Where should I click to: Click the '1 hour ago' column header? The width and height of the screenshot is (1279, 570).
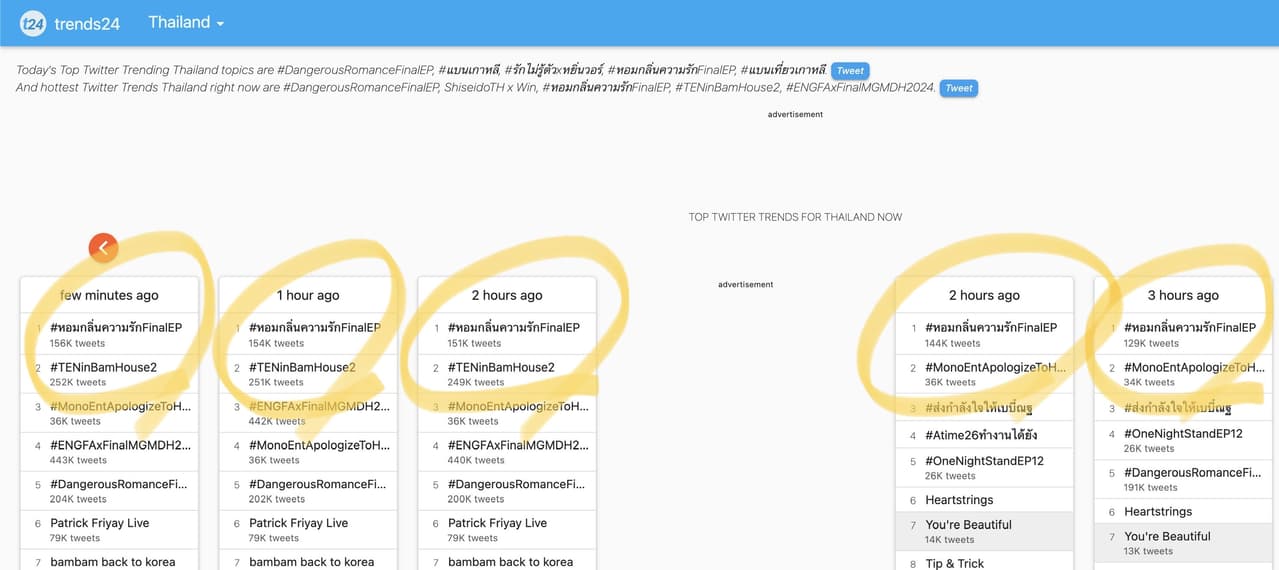(308, 295)
